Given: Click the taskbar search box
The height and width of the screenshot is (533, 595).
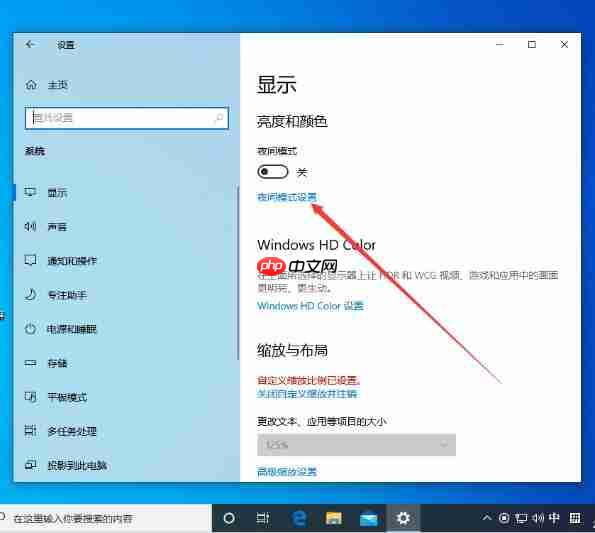Looking at the screenshot, I should coord(105,518).
